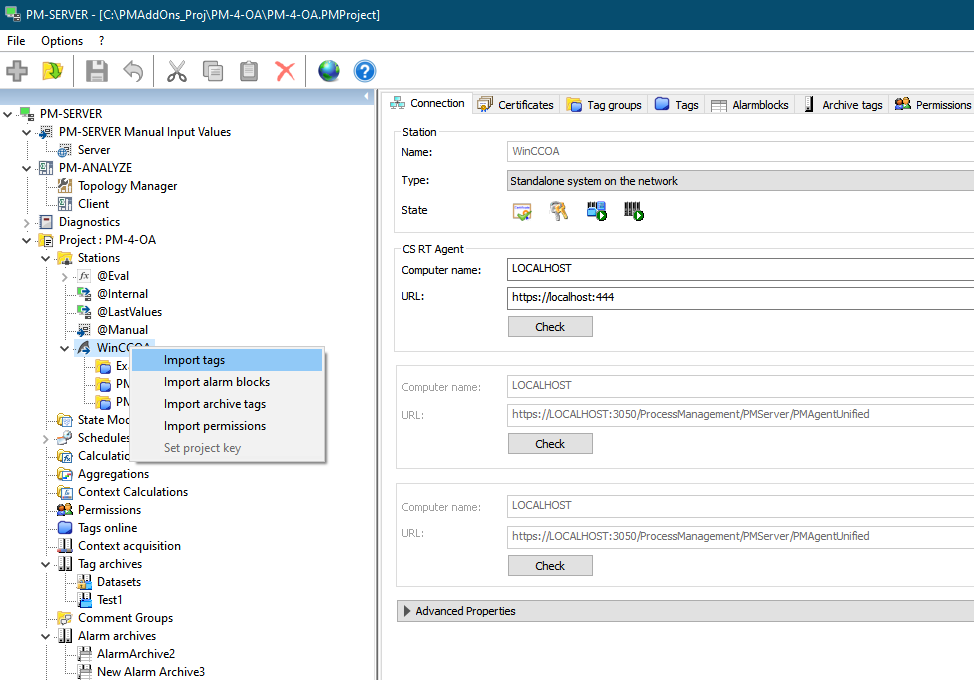This screenshot has width=974, height=680.
Task: Click the Add (plus) toolbar icon
Action: pyautogui.click(x=17, y=71)
